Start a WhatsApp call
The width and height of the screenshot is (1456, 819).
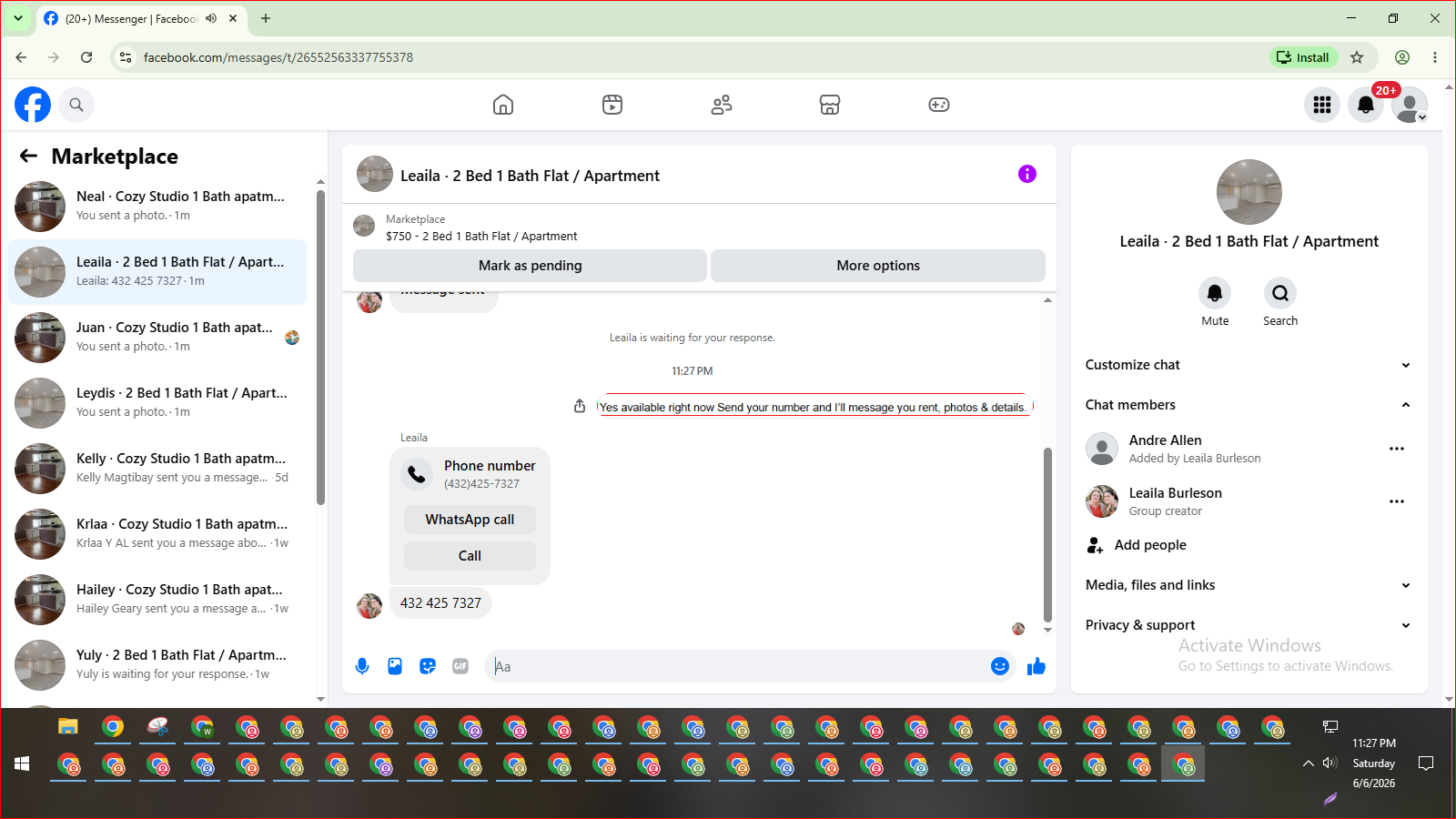click(470, 520)
